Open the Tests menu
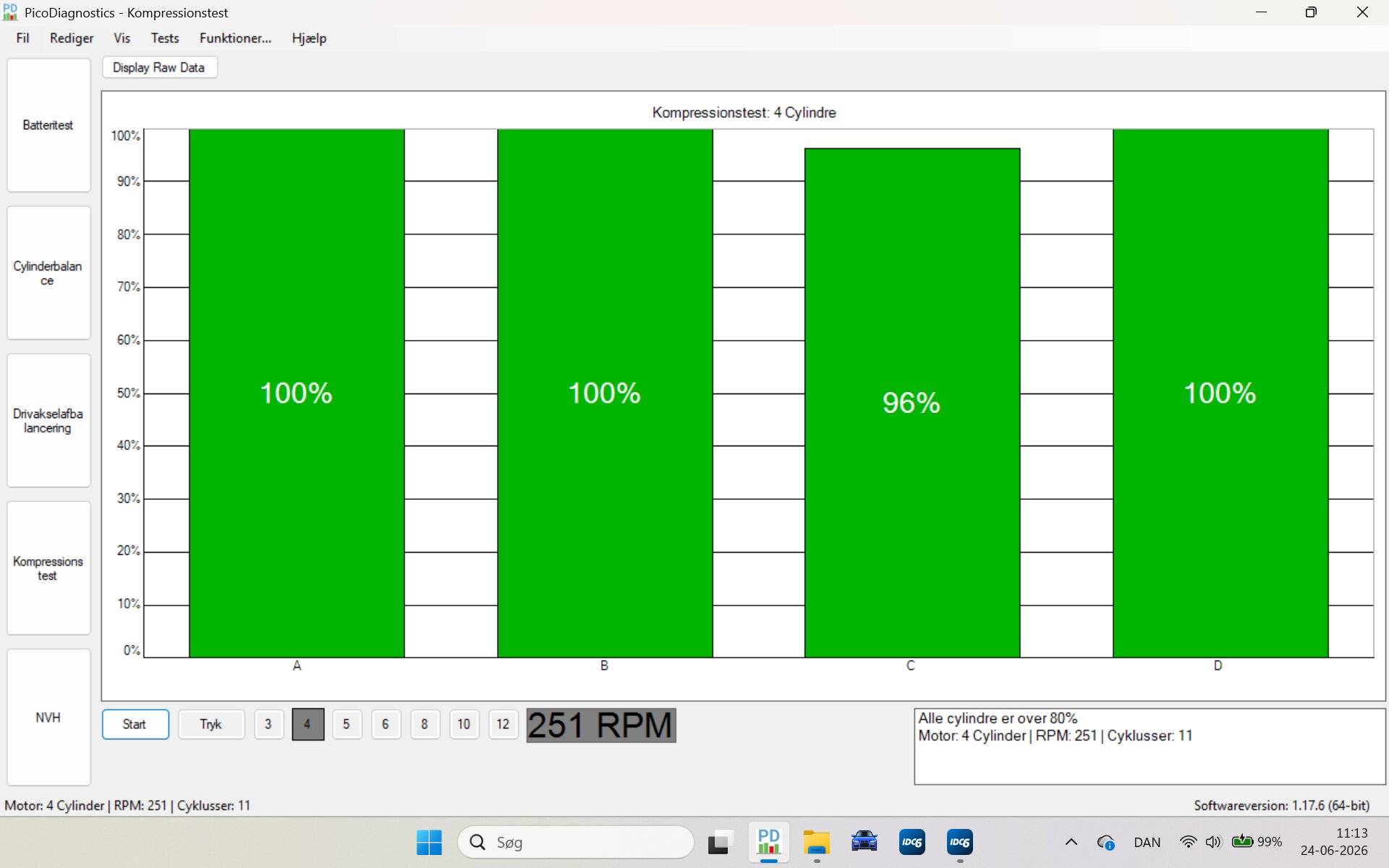This screenshot has width=1389, height=868. click(x=164, y=38)
